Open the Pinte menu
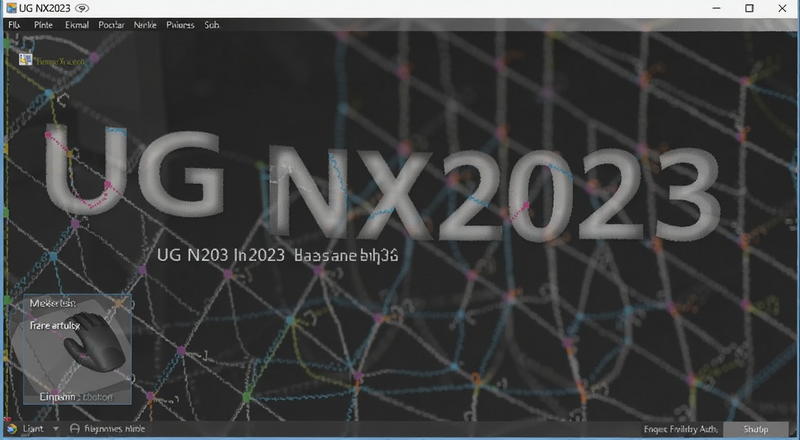 [x=43, y=25]
